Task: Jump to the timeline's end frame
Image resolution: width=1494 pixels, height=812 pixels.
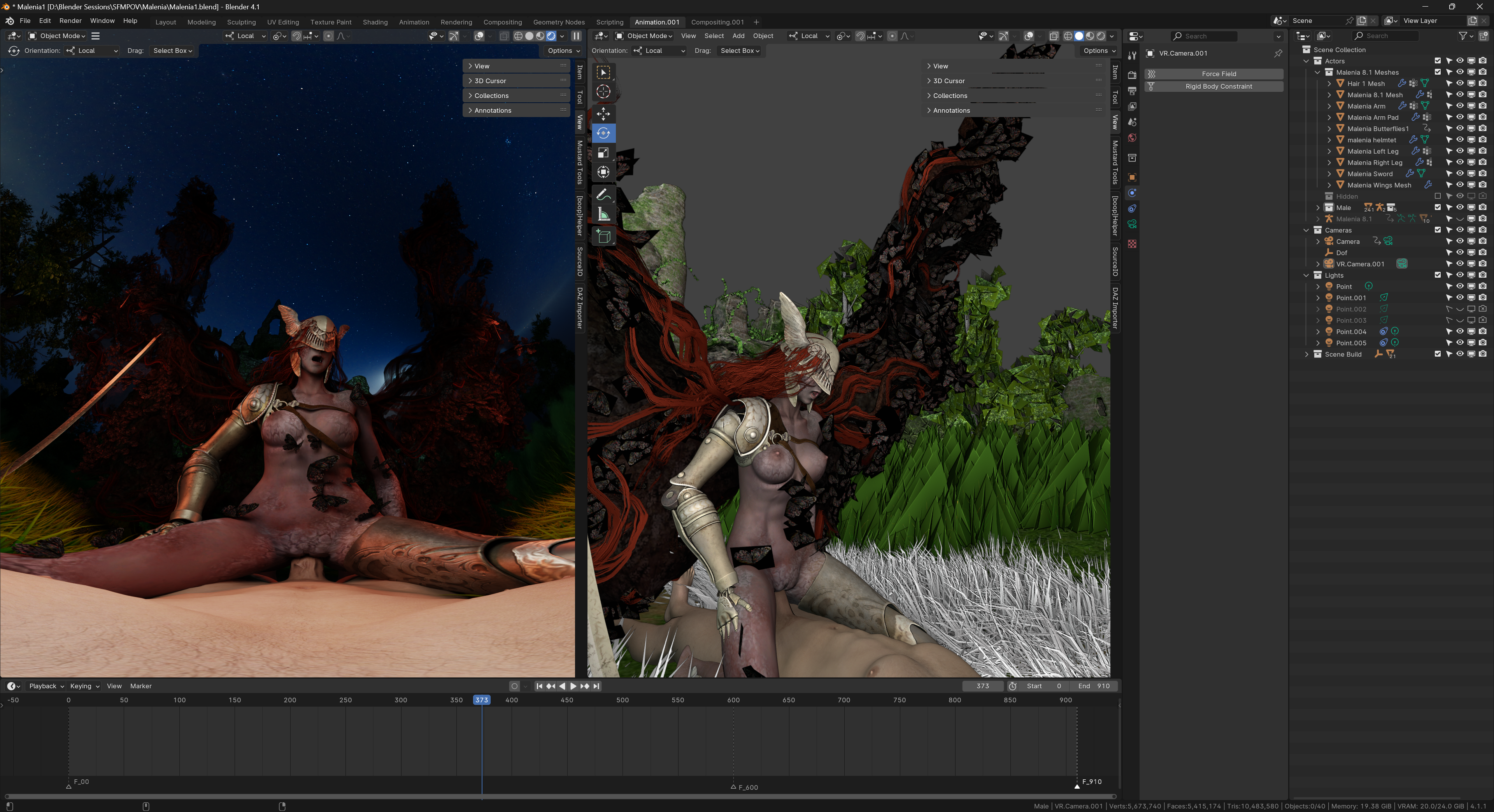Action: click(x=596, y=686)
